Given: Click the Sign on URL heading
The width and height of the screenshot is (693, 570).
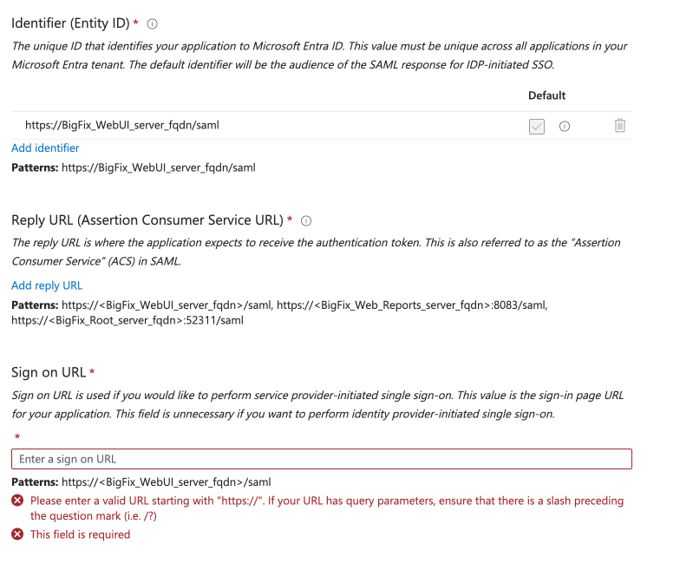Looking at the screenshot, I should click(48, 372).
